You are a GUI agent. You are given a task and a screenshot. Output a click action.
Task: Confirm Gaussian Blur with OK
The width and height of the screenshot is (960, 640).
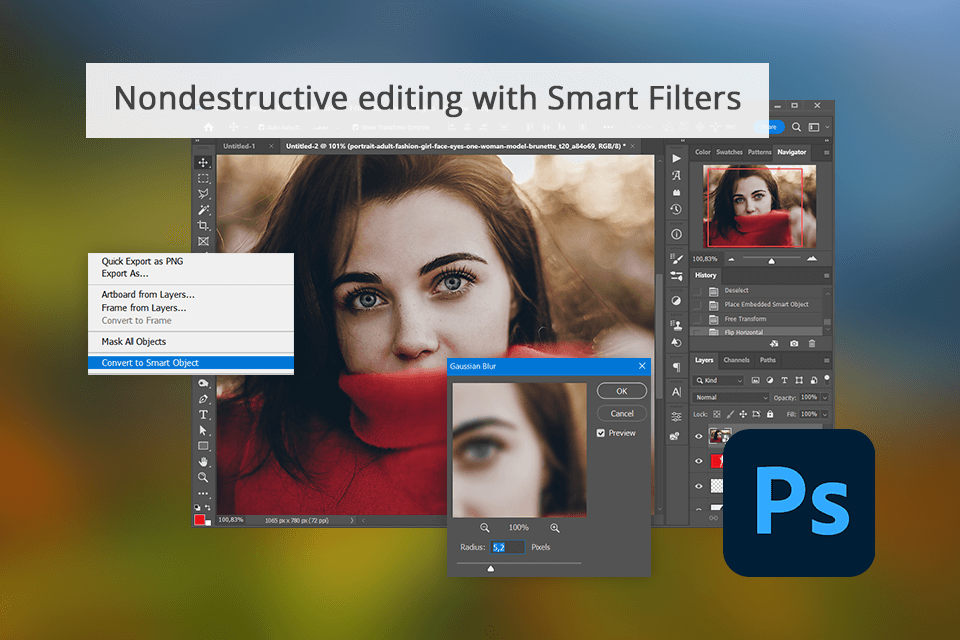[x=621, y=391]
